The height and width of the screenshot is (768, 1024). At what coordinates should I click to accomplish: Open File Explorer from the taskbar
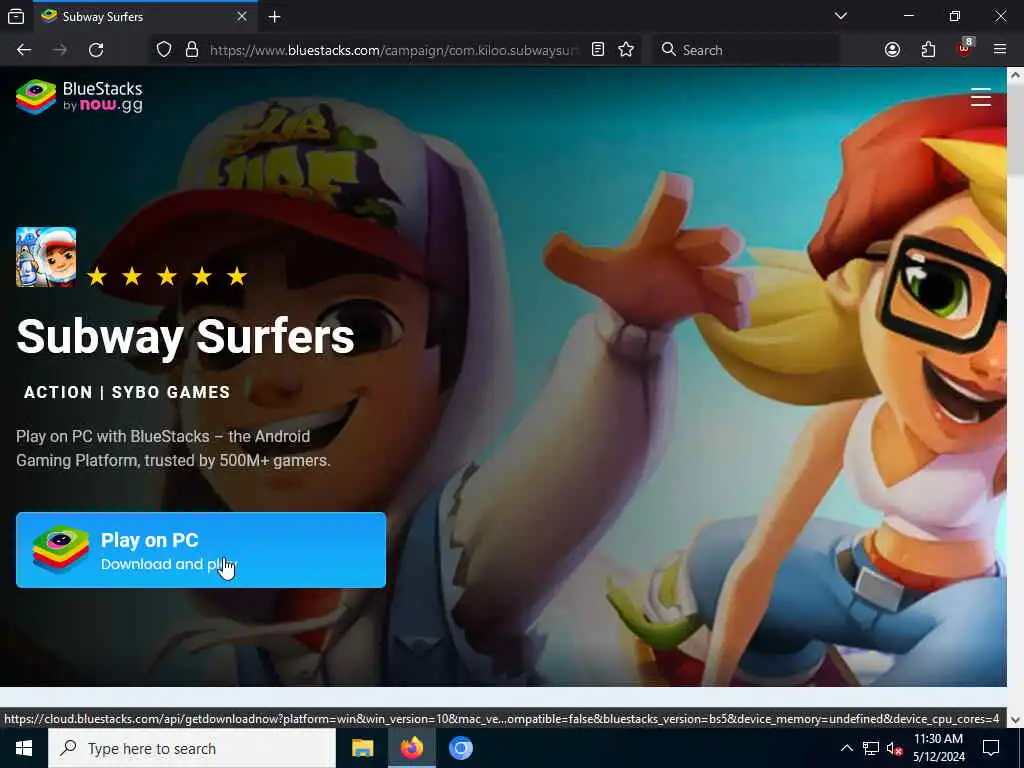362,748
